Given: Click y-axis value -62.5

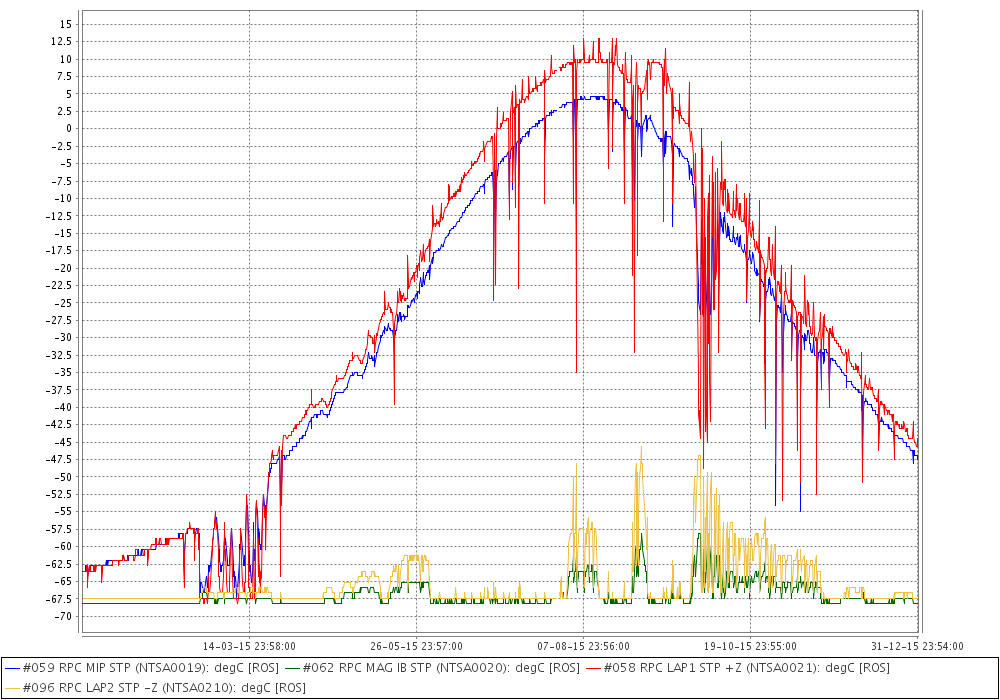Looking at the screenshot, I should tap(59, 564).
